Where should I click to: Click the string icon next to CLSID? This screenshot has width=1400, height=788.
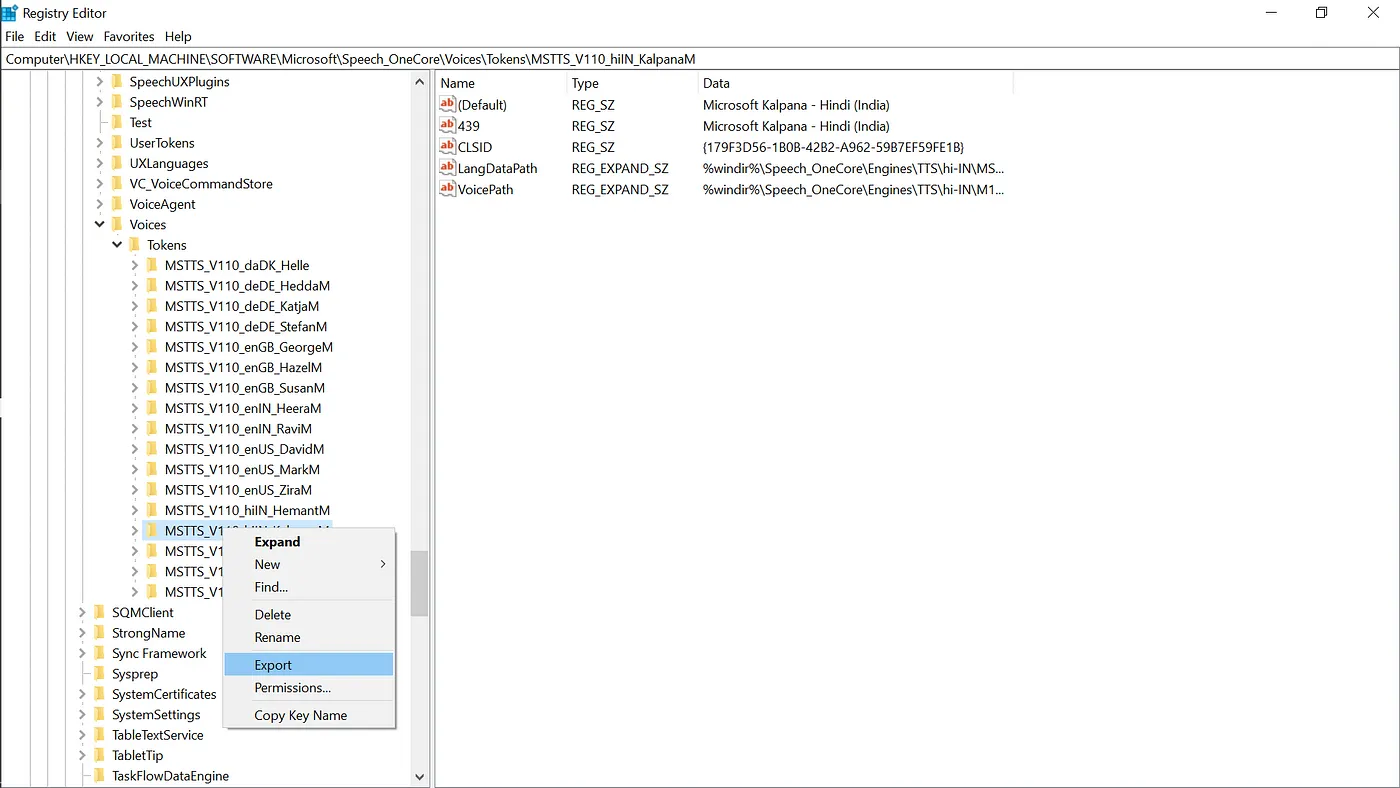pyautogui.click(x=448, y=147)
